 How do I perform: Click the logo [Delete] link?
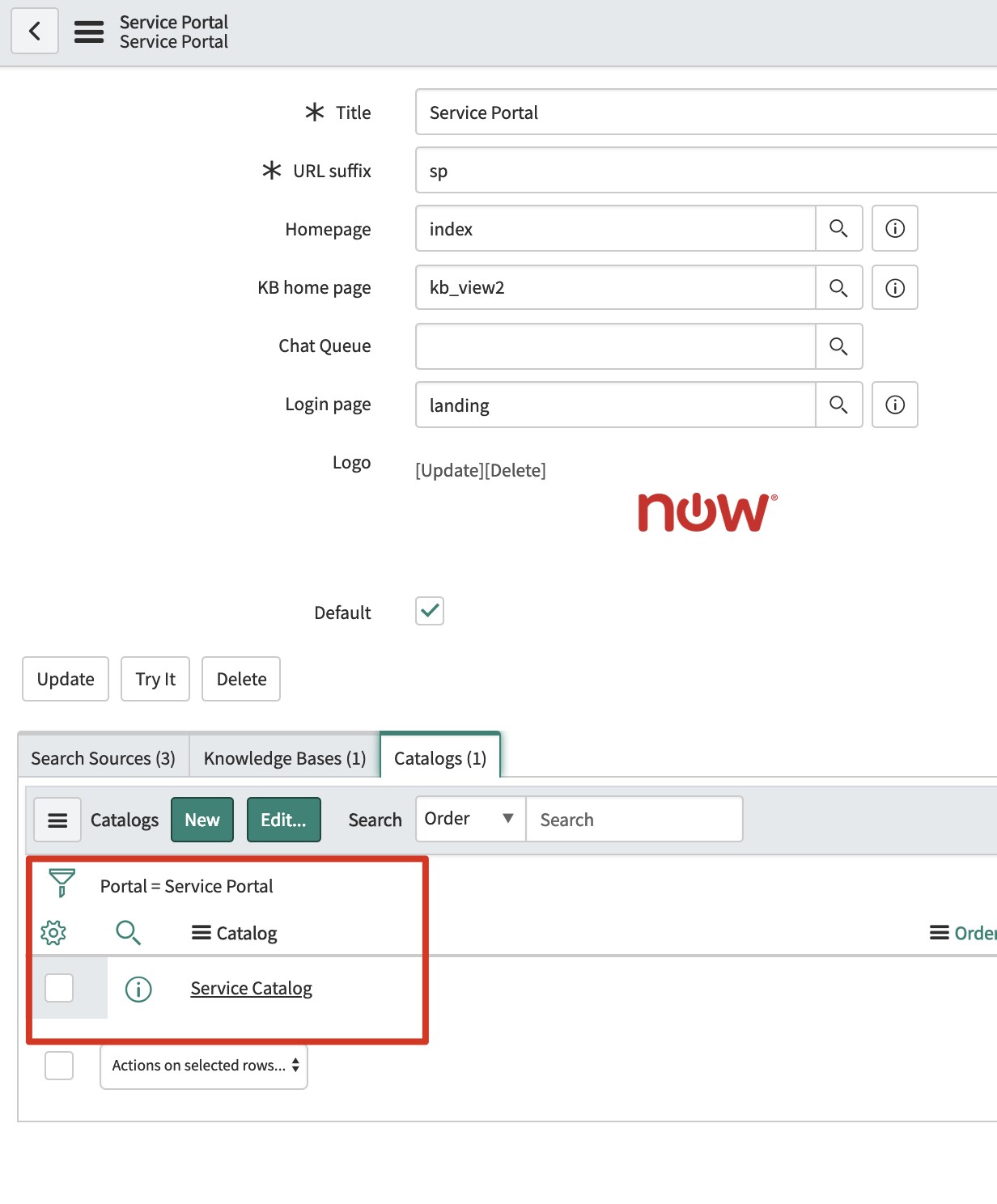coord(515,470)
